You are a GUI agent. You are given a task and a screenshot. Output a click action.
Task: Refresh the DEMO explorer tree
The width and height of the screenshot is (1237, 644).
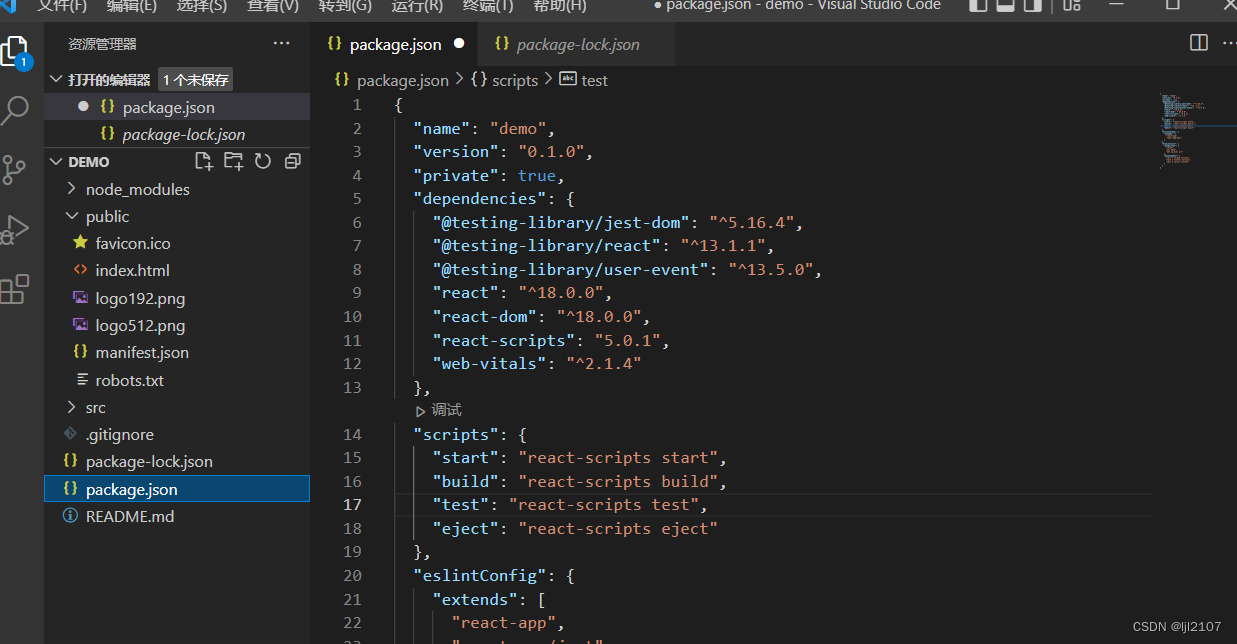pyautogui.click(x=263, y=161)
